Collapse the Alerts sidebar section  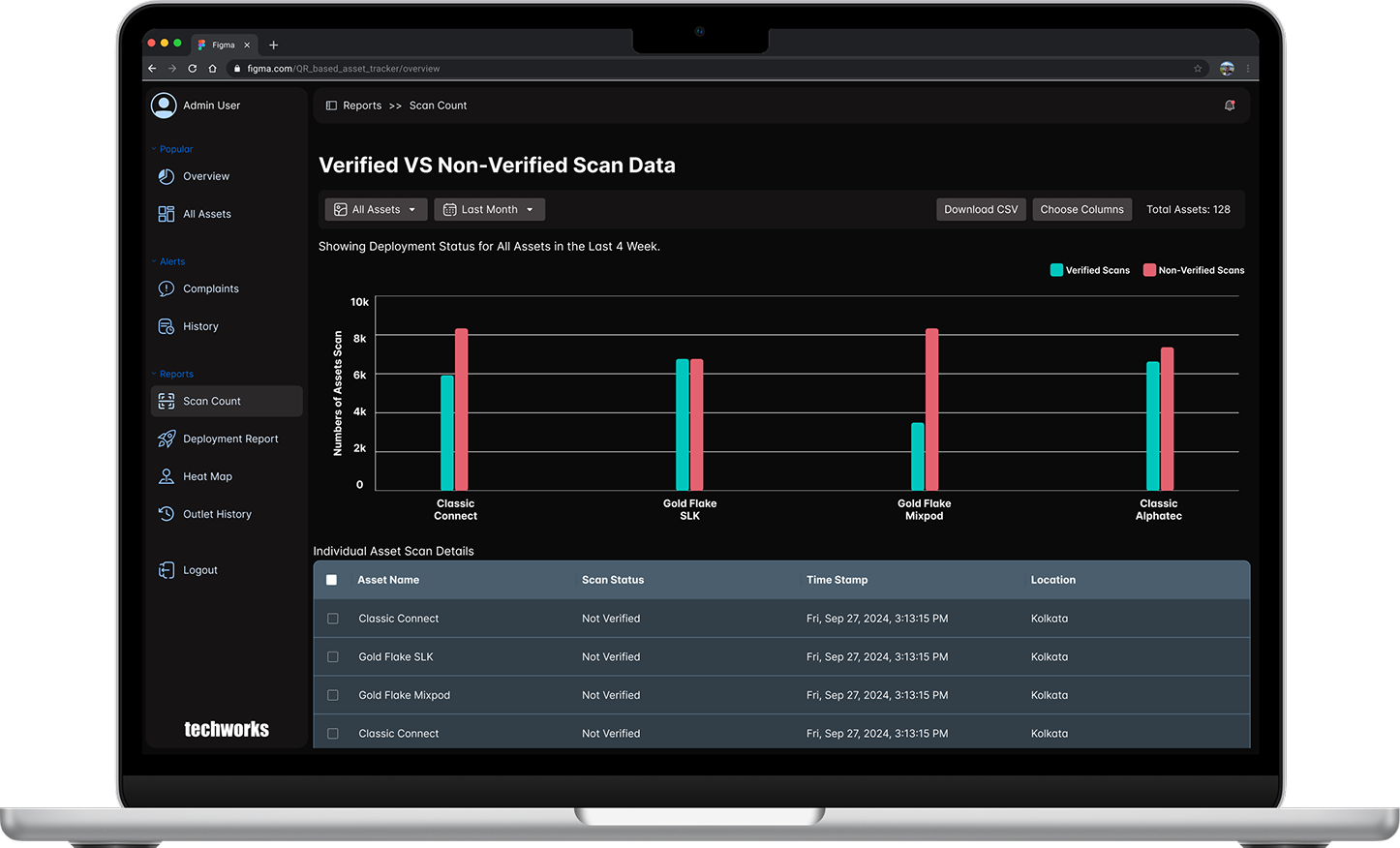(x=168, y=261)
